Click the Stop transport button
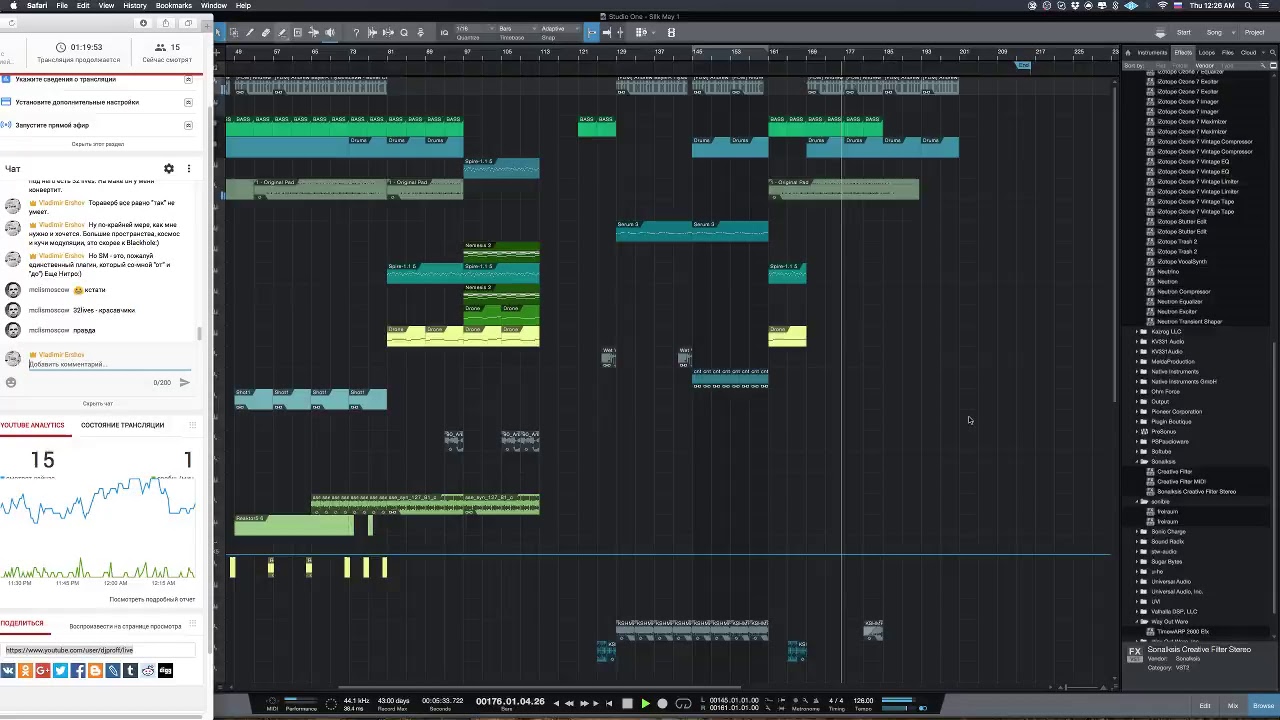This screenshot has height=720, width=1280. coord(627,704)
